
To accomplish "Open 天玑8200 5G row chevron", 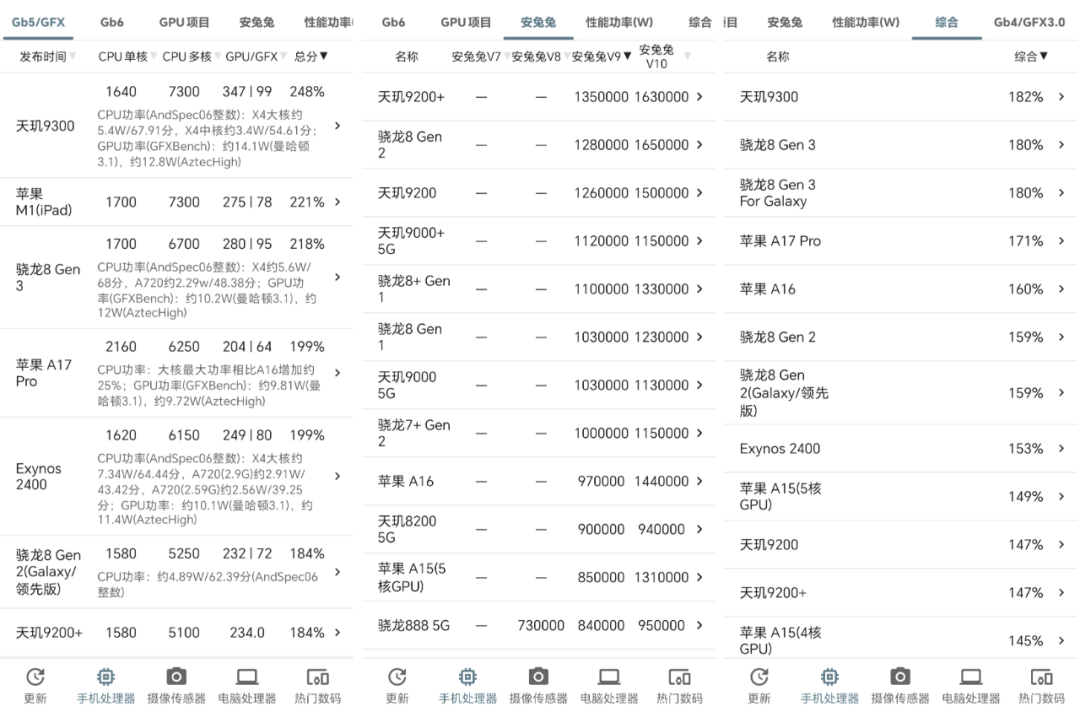I will coord(700,529).
